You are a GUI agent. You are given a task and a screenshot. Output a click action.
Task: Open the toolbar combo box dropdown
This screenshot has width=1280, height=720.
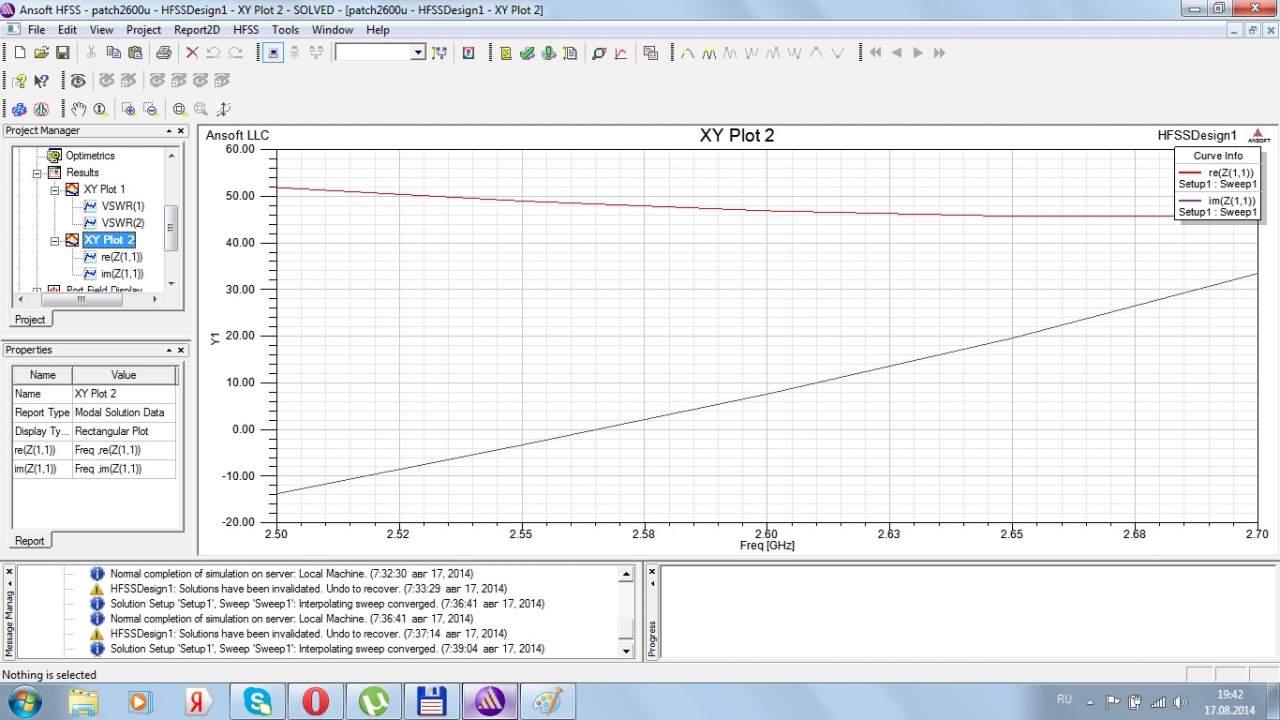tap(418, 53)
